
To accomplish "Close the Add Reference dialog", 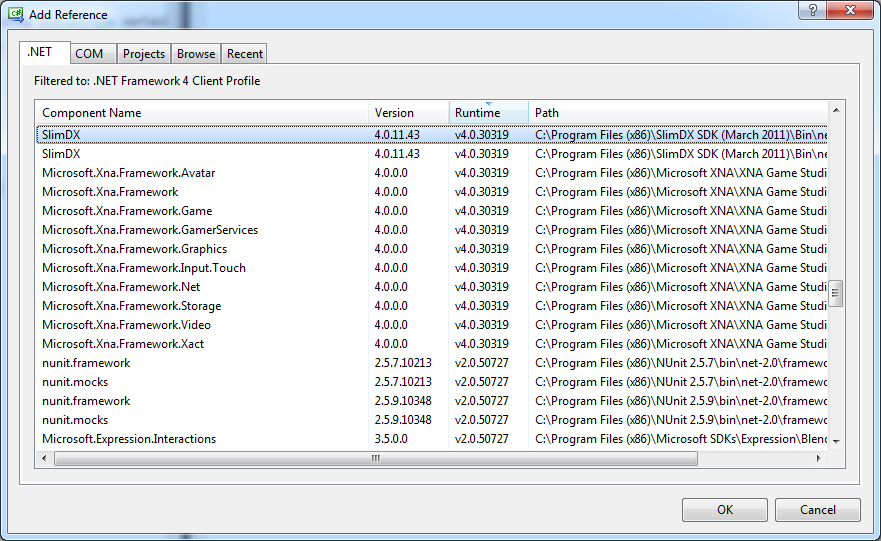I will (850, 10).
